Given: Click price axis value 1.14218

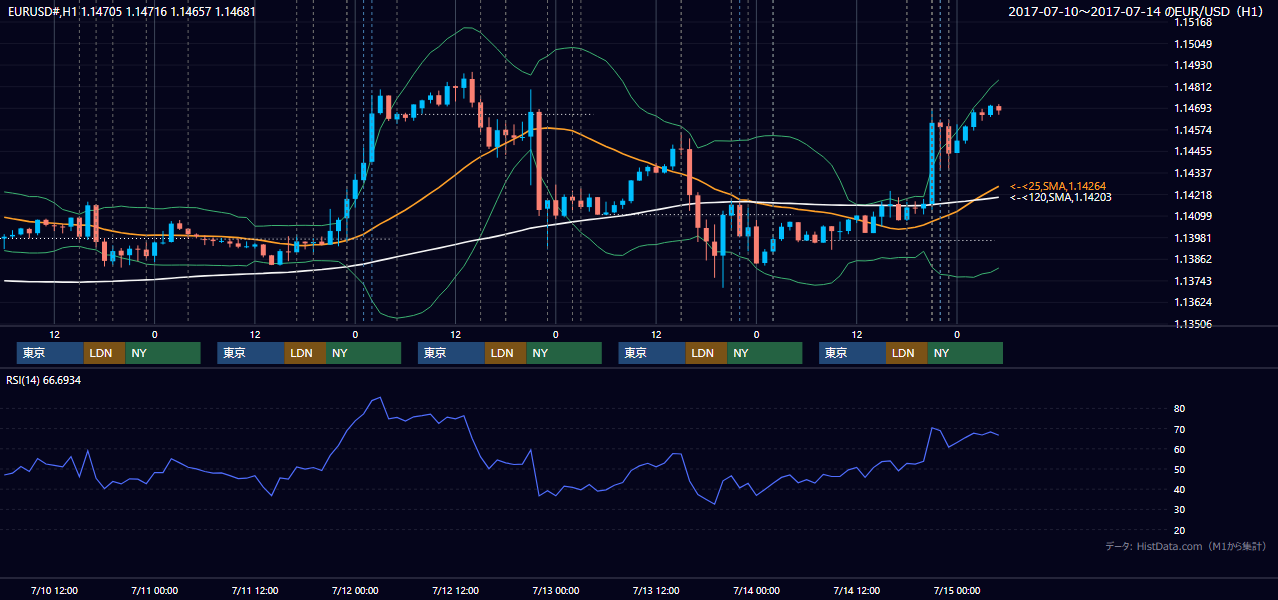Looking at the screenshot, I should 1192,195.
